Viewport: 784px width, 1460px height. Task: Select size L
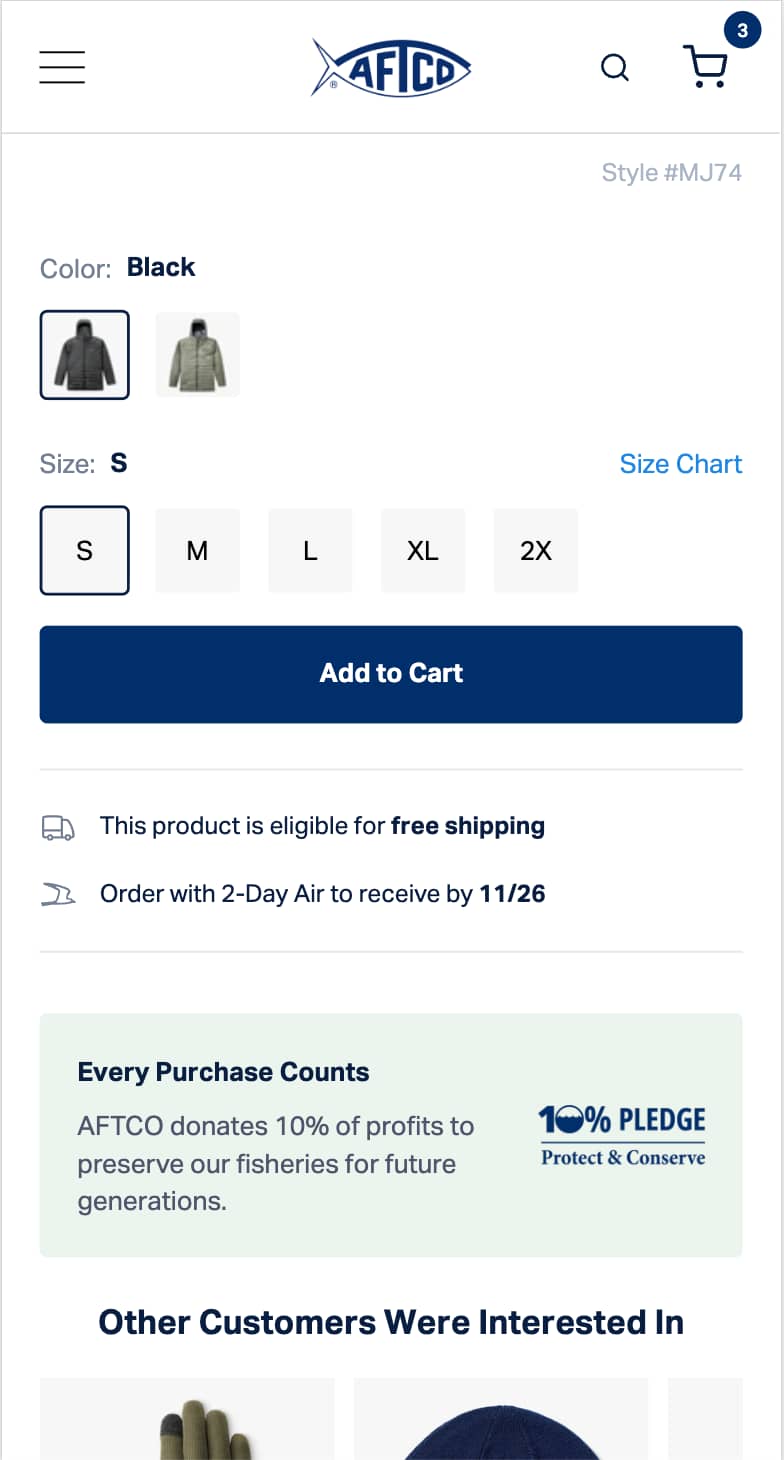point(310,550)
